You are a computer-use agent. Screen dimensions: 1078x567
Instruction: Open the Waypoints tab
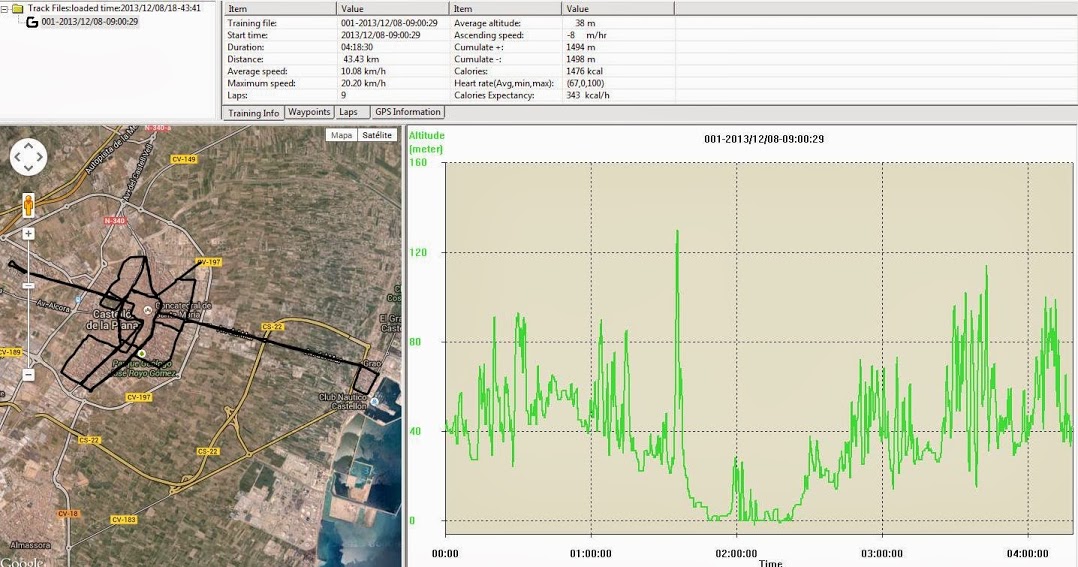tap(309, 112)
